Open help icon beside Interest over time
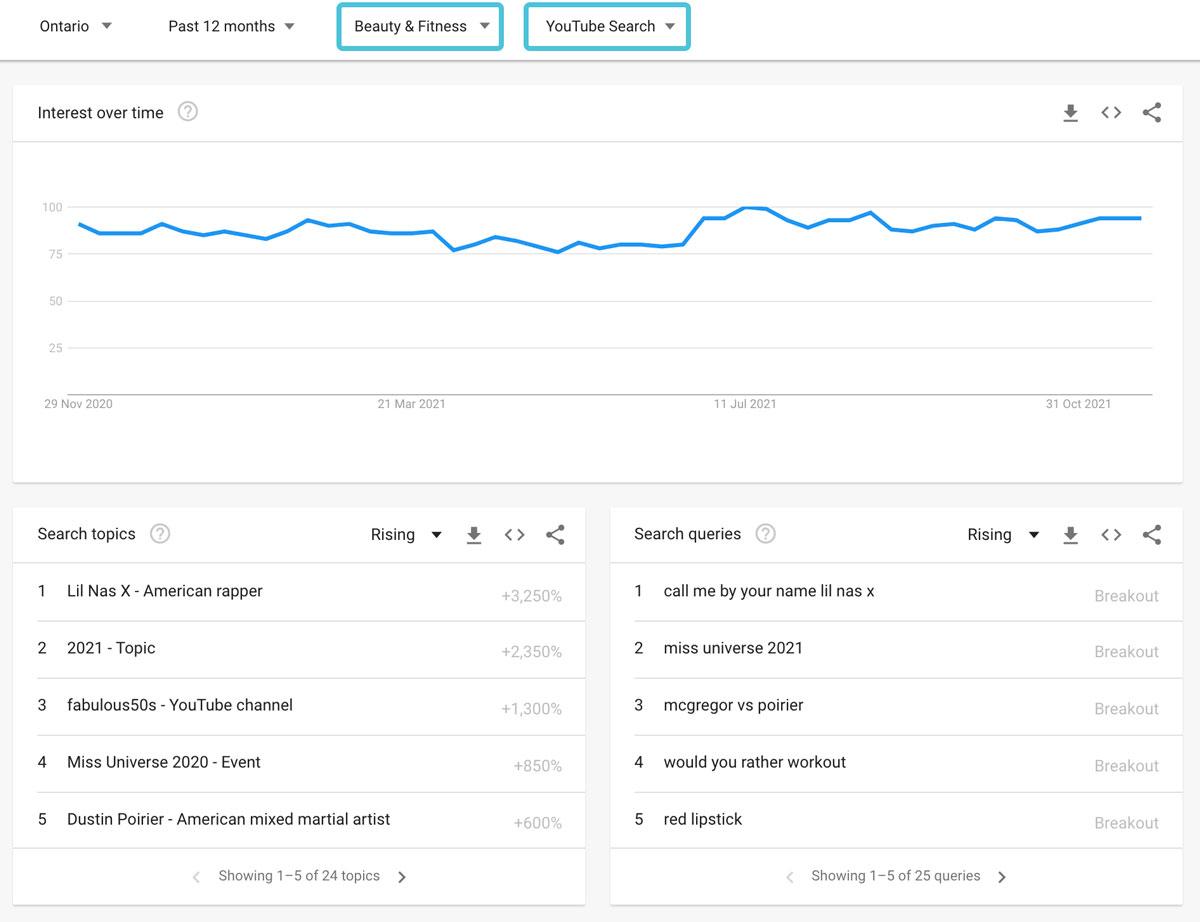This screenshot has width=1200, height=922. (x=188, y=112)
